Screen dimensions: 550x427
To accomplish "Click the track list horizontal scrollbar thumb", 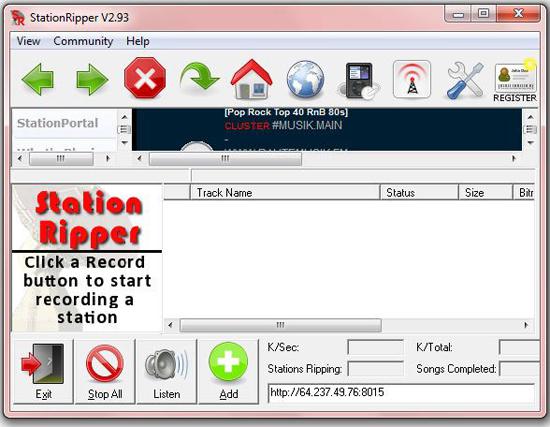I will point(280,325).
